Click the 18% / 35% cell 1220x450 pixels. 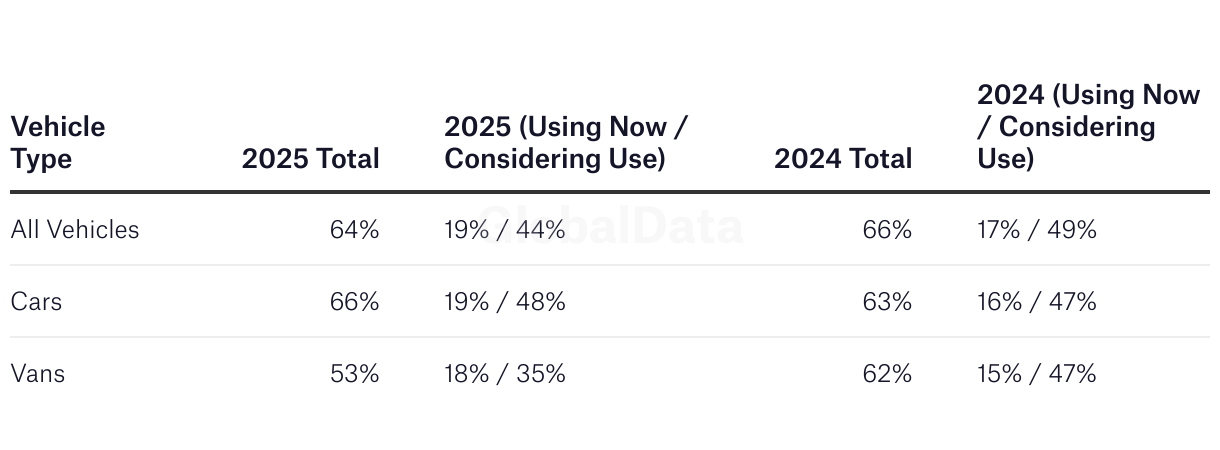click(x=505, y=373)
